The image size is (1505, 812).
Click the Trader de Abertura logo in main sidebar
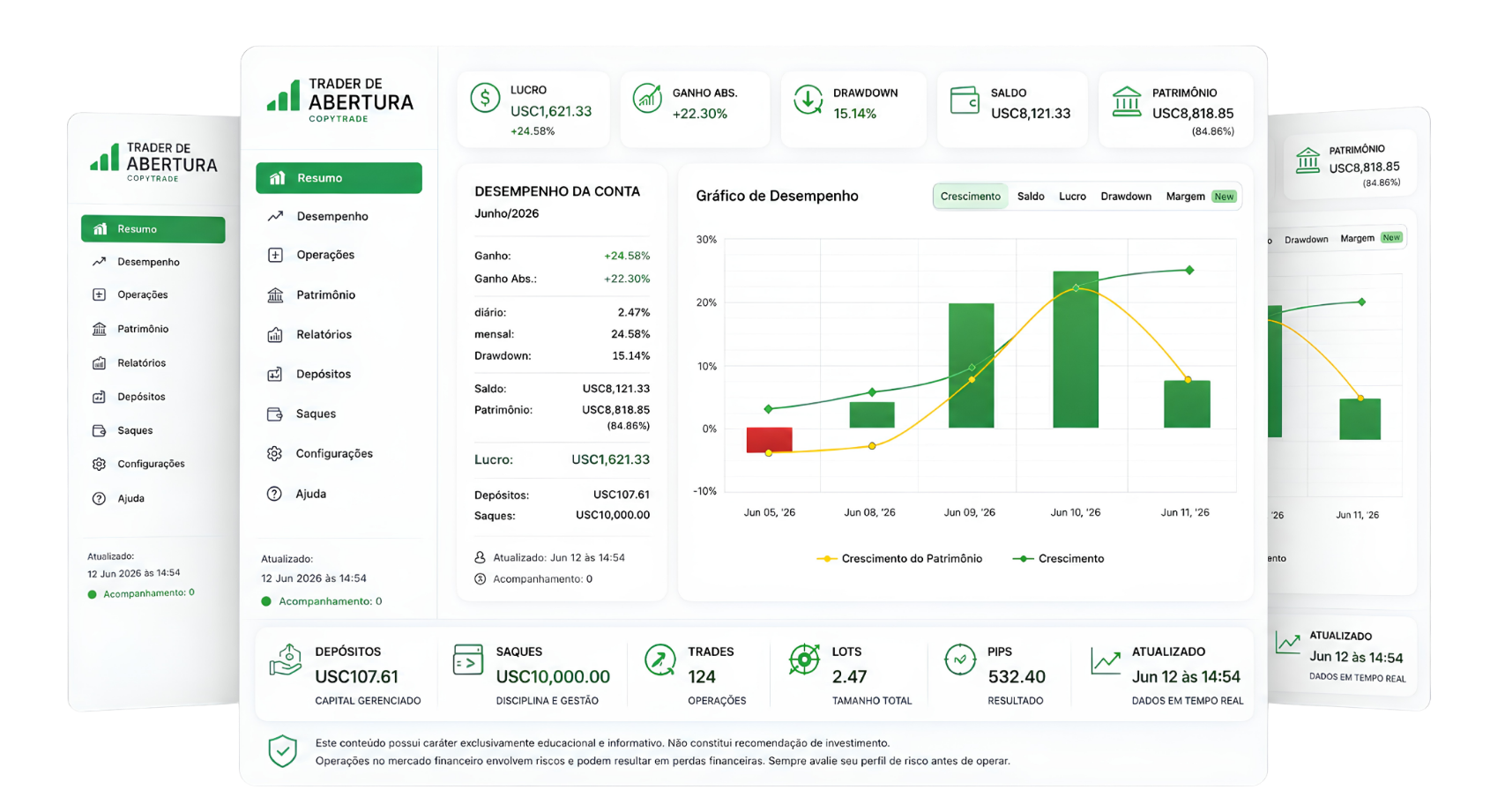click(x=340, y=100)
